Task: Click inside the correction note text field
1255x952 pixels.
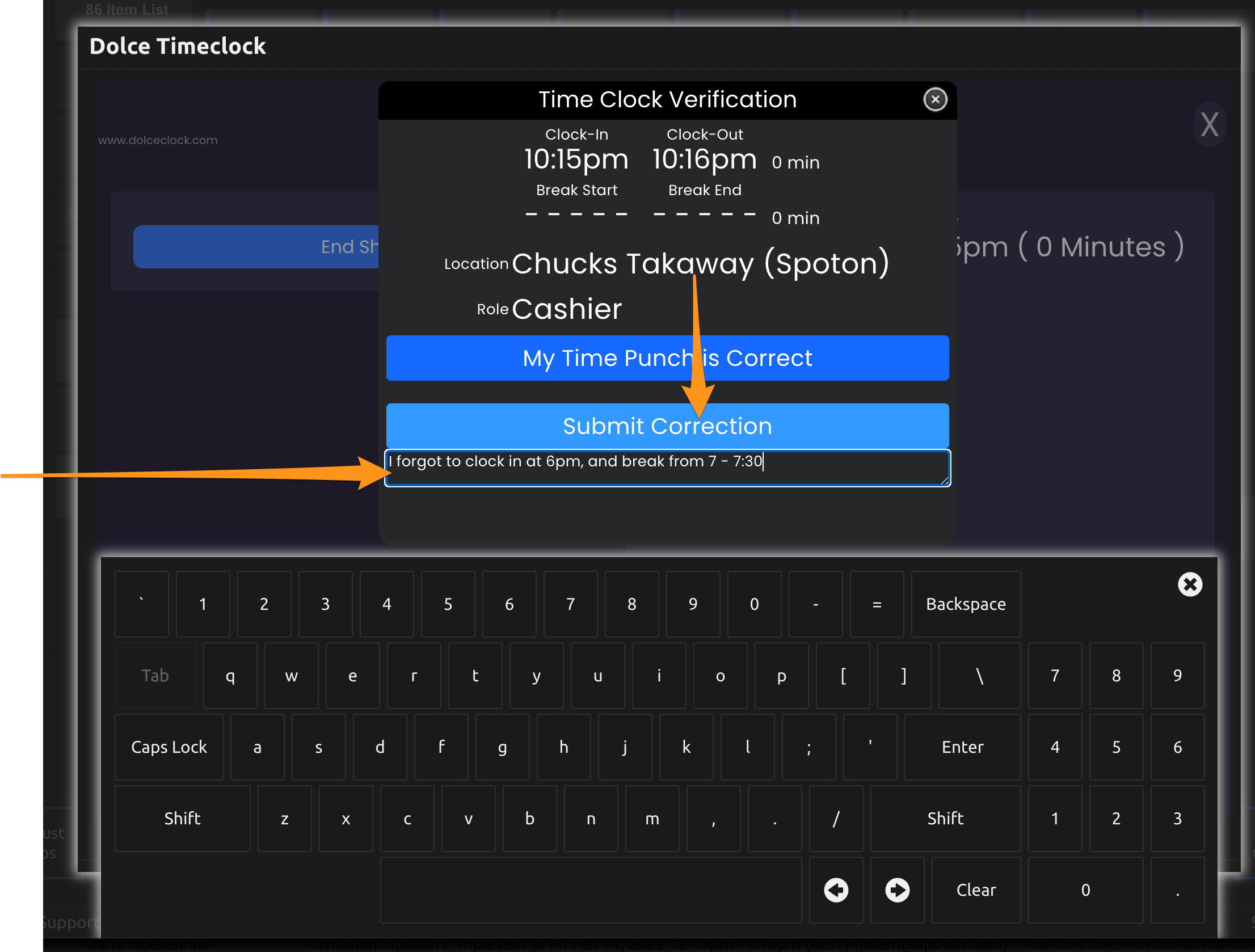Action: tap(667, 469)
